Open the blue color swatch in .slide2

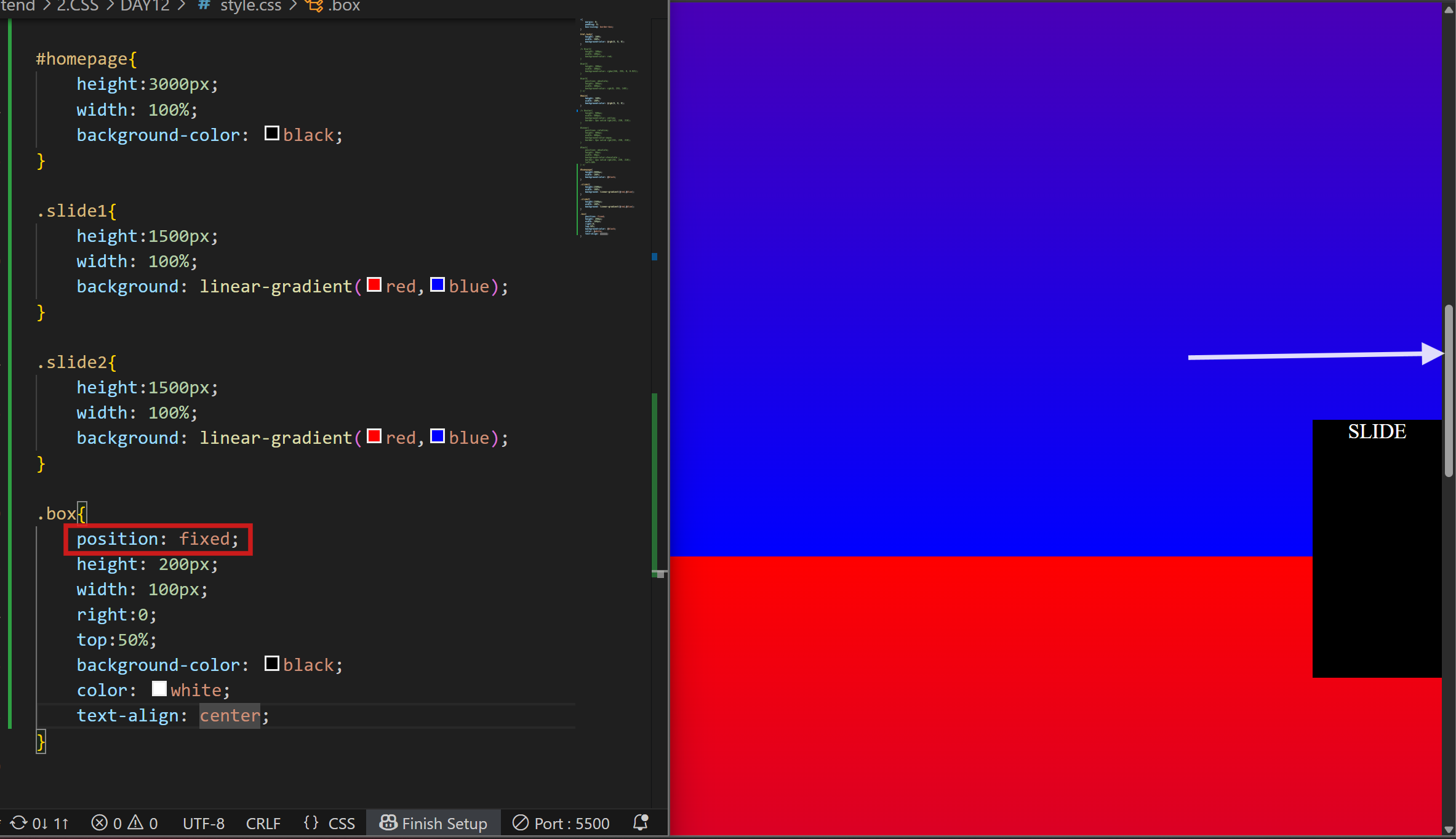coord(438,436)
